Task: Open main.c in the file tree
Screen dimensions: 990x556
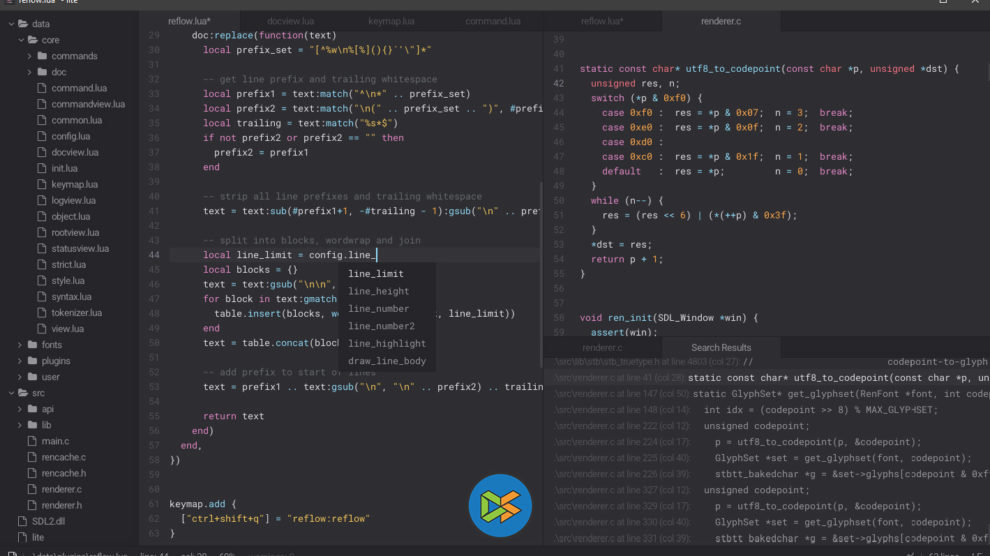Action: (x=56, y=441)
